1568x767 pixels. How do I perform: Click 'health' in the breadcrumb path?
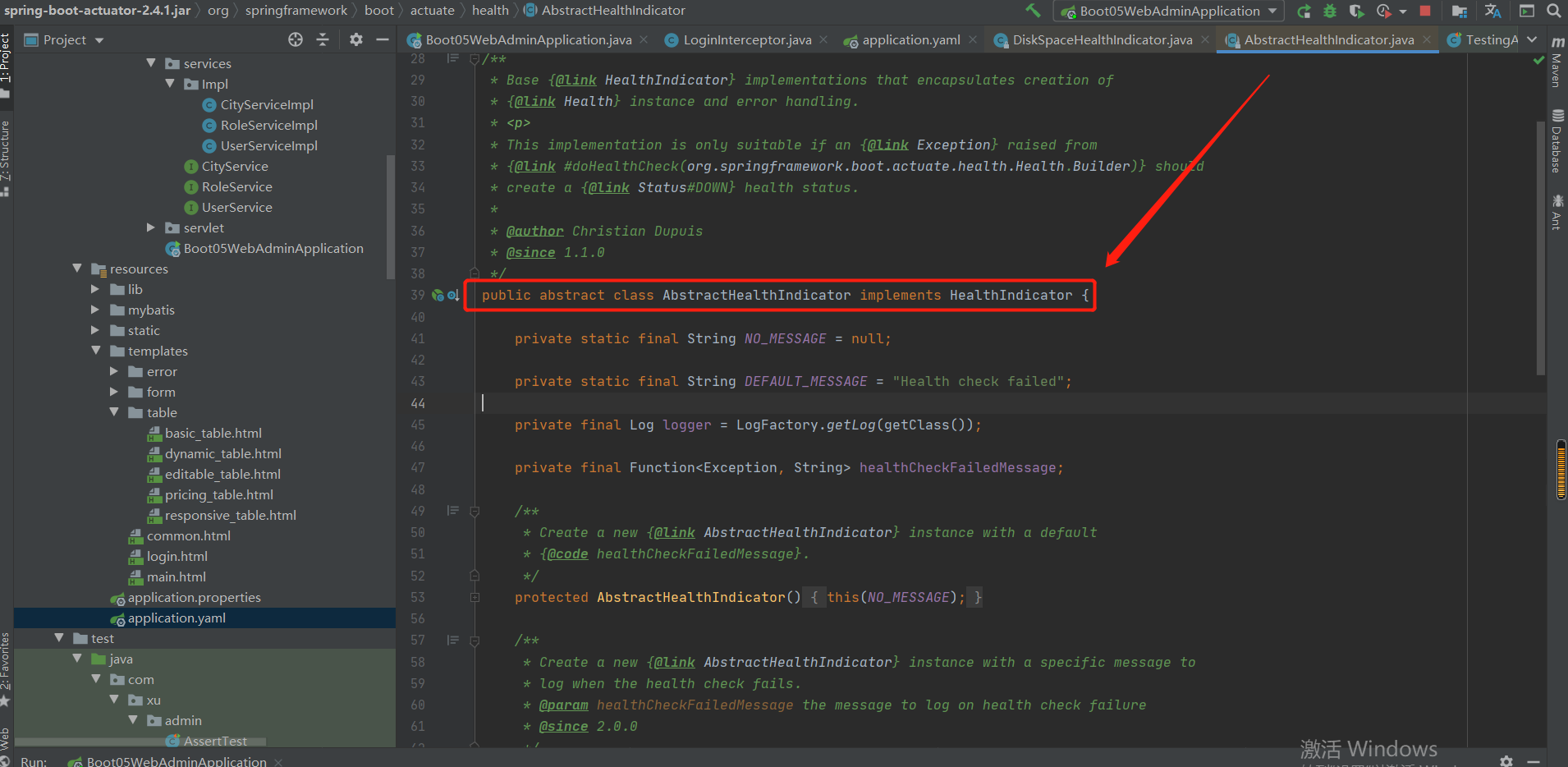[x=490, y=11]
